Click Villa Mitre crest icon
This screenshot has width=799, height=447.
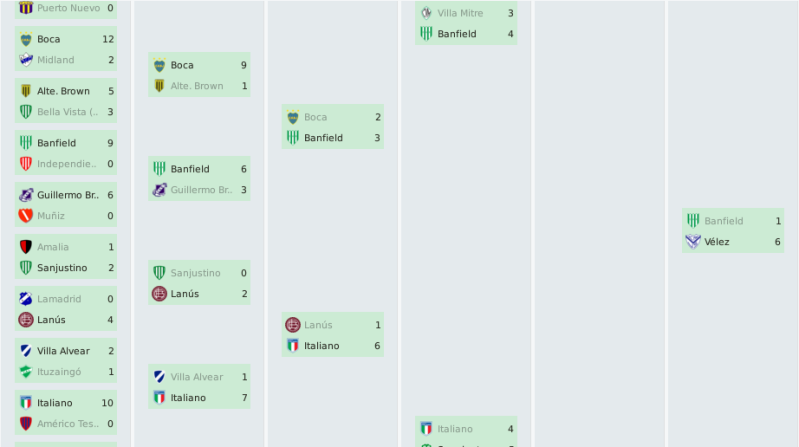427,13
